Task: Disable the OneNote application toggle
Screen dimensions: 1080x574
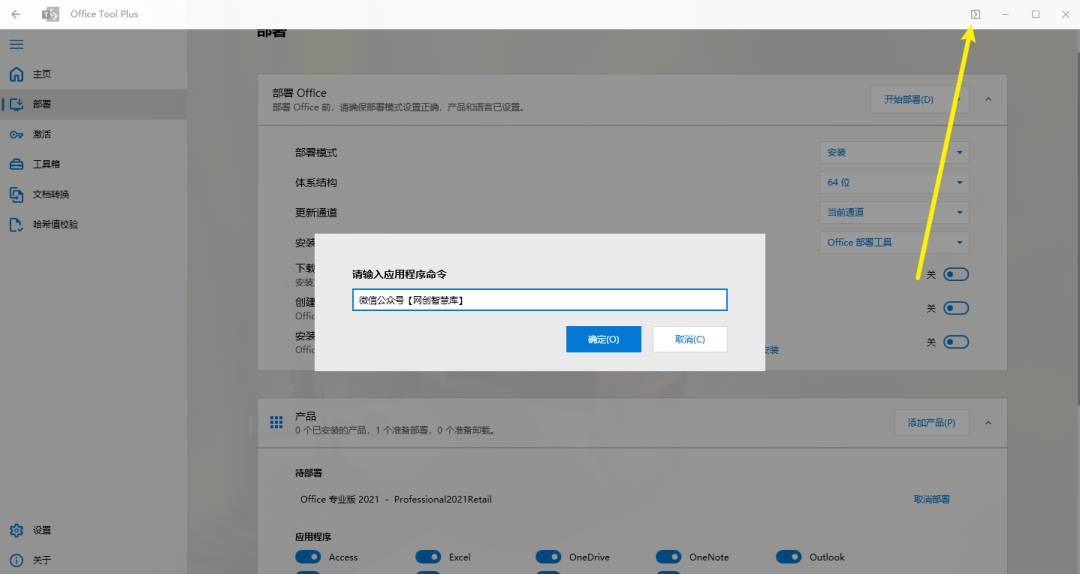Action: tap(668, 557)
